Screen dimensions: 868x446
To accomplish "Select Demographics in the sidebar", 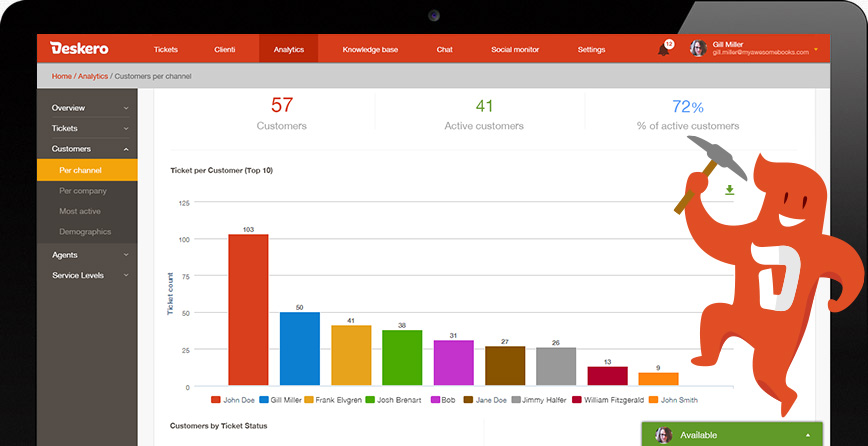I will (x=87, y=232).
